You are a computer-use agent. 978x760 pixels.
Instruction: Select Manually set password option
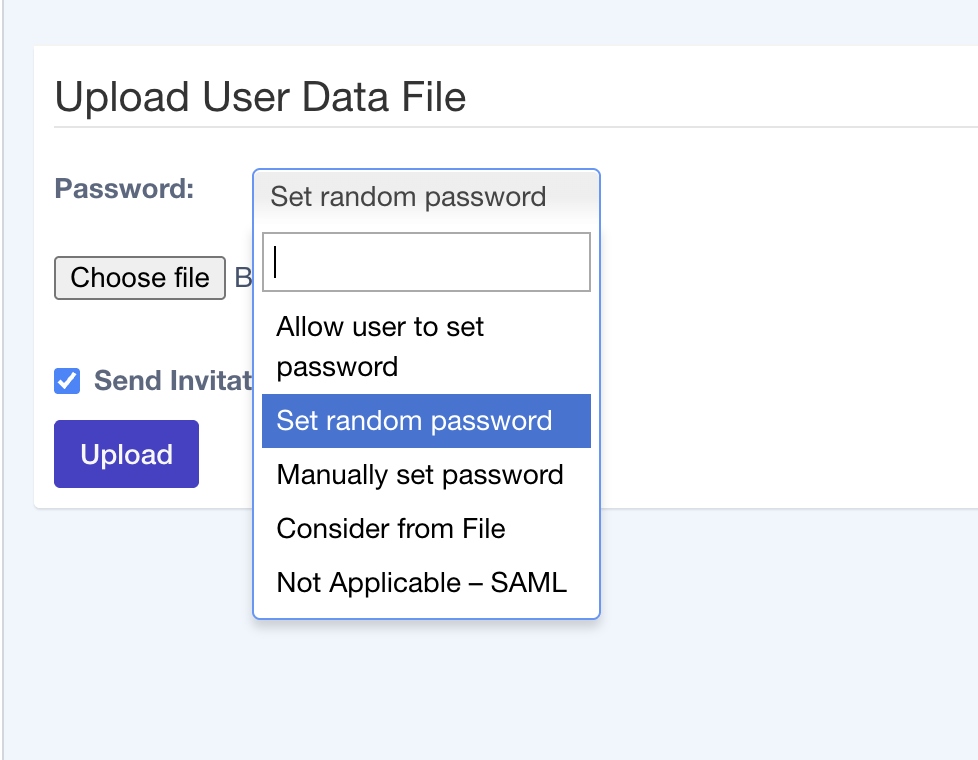click(426, 475)
